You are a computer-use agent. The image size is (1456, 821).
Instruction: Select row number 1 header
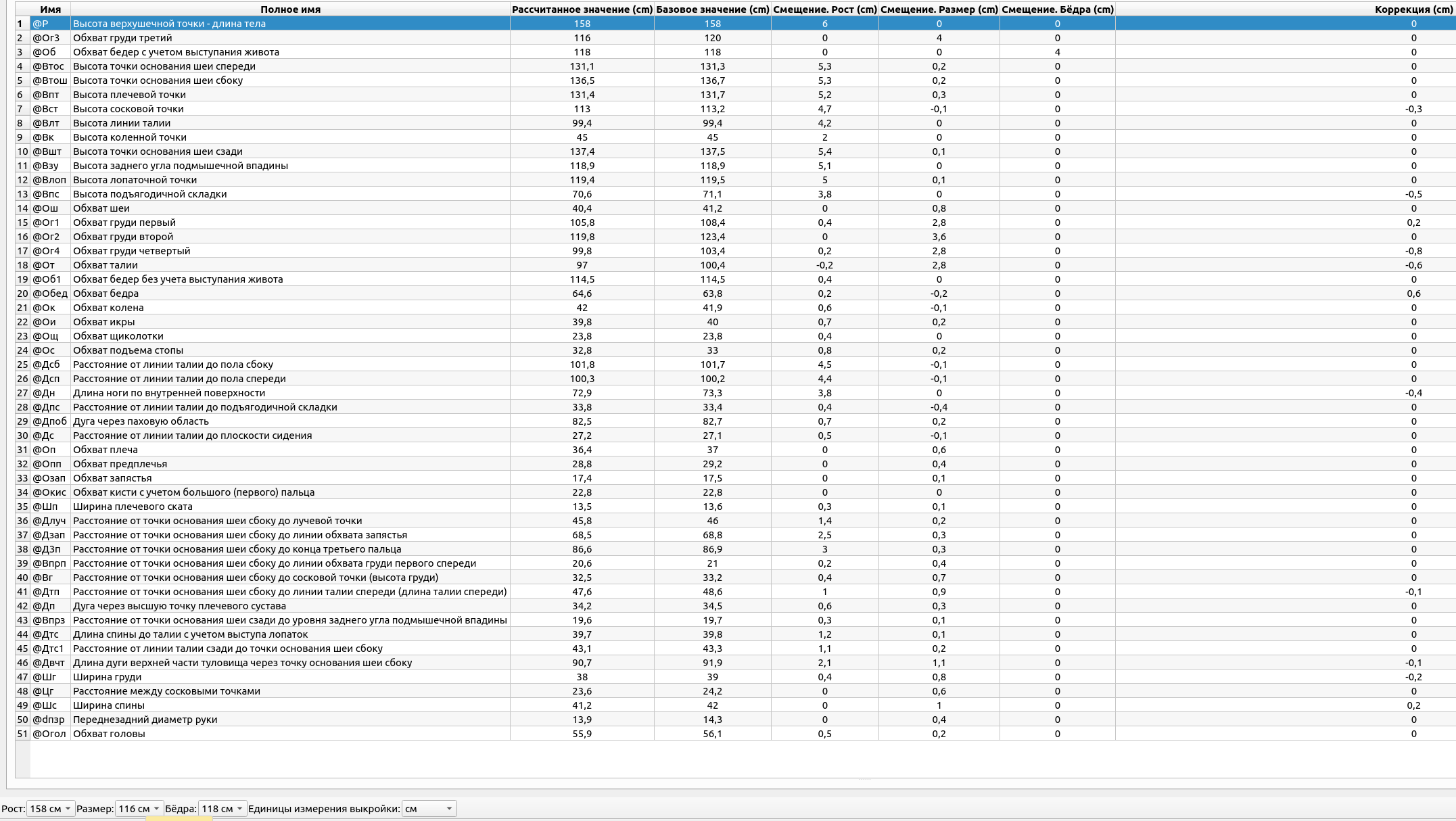pyautogui.click(x=22, y=24)
